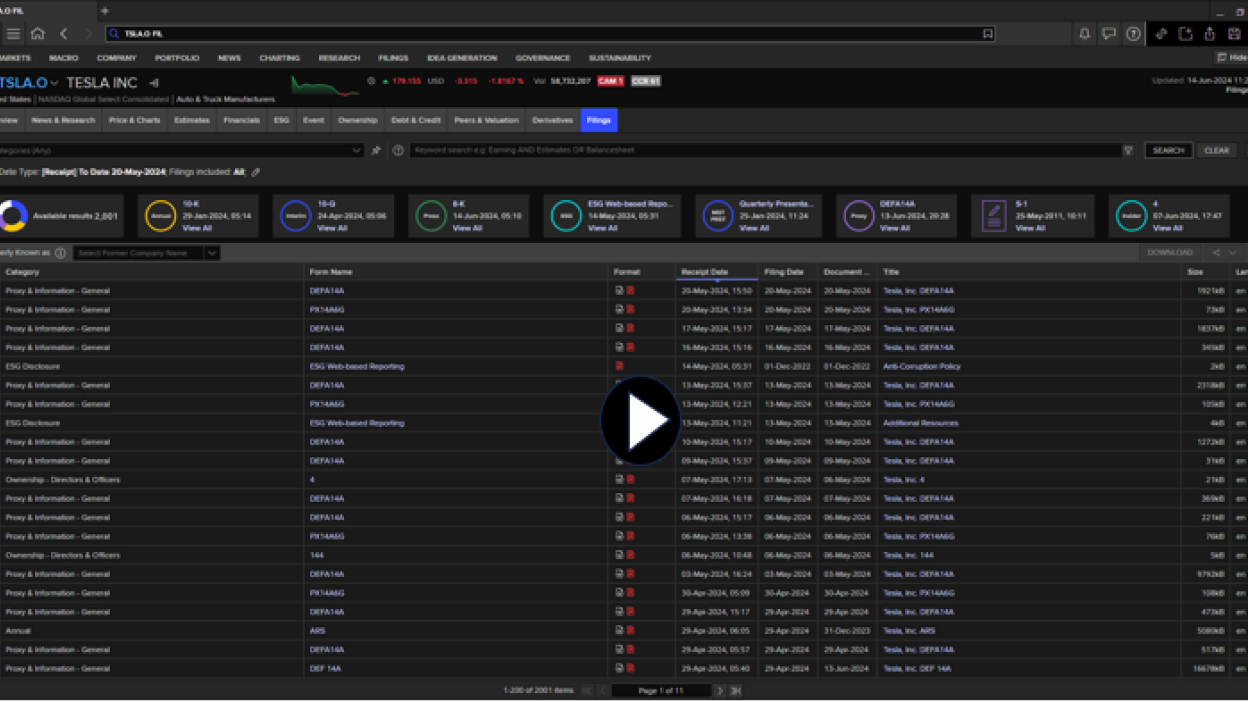The image size is (1248, 702).
Task: Click the filter icon in keyword search
Action: 1128,151
